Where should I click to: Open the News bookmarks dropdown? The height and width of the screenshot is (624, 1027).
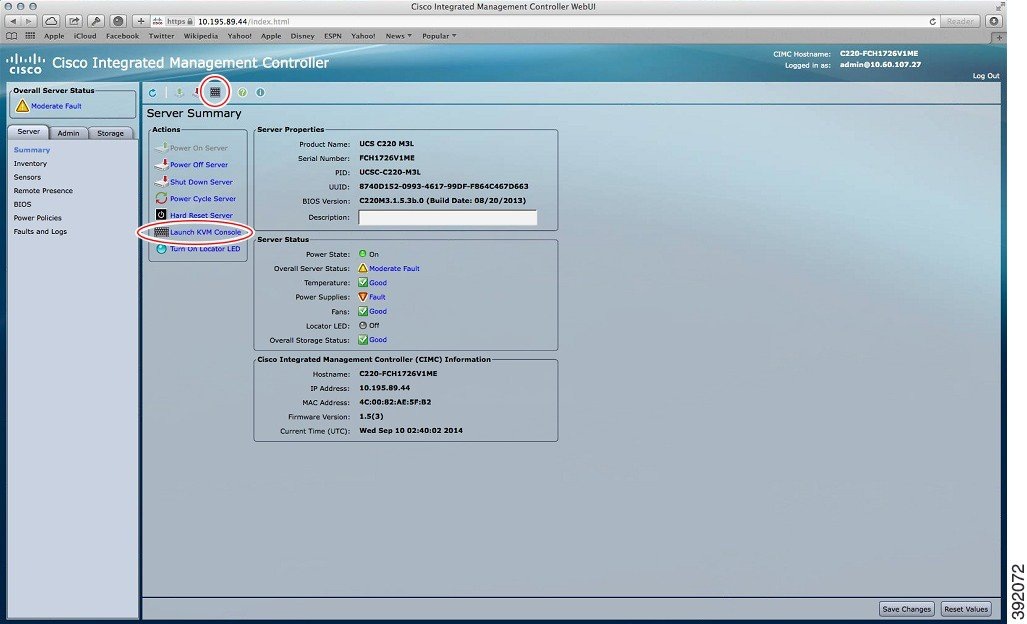coord(398,36)
